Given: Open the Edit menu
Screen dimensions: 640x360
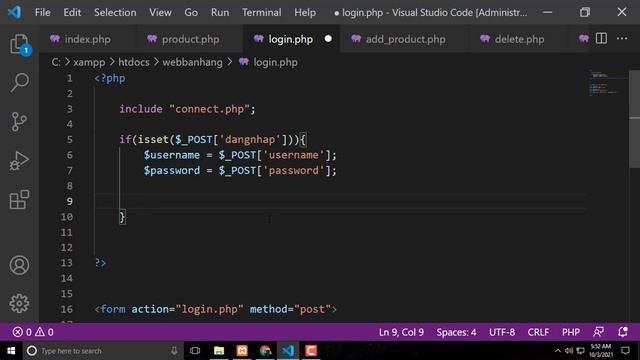Looking at the screenshot, I should [72, 12].
